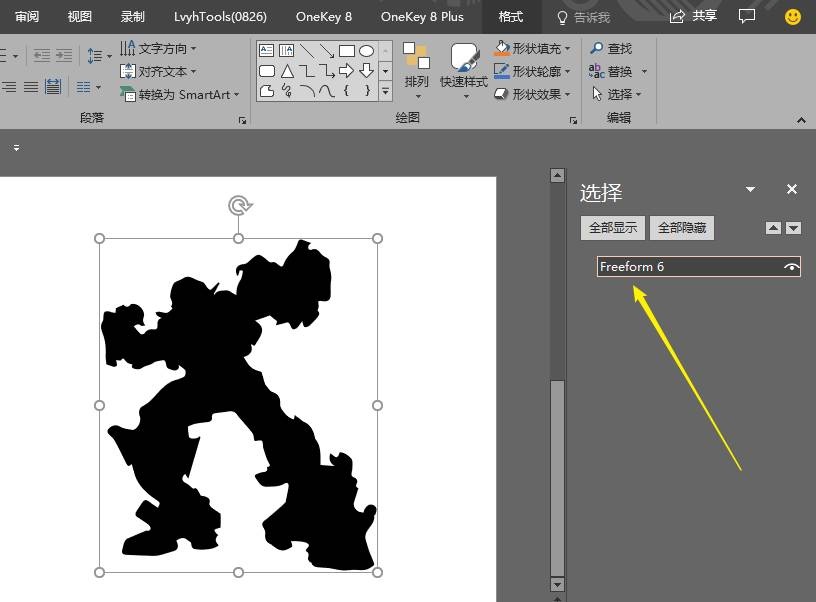Click the 共享 share button
The image size is (816, 602).
[x=693, y=16]
